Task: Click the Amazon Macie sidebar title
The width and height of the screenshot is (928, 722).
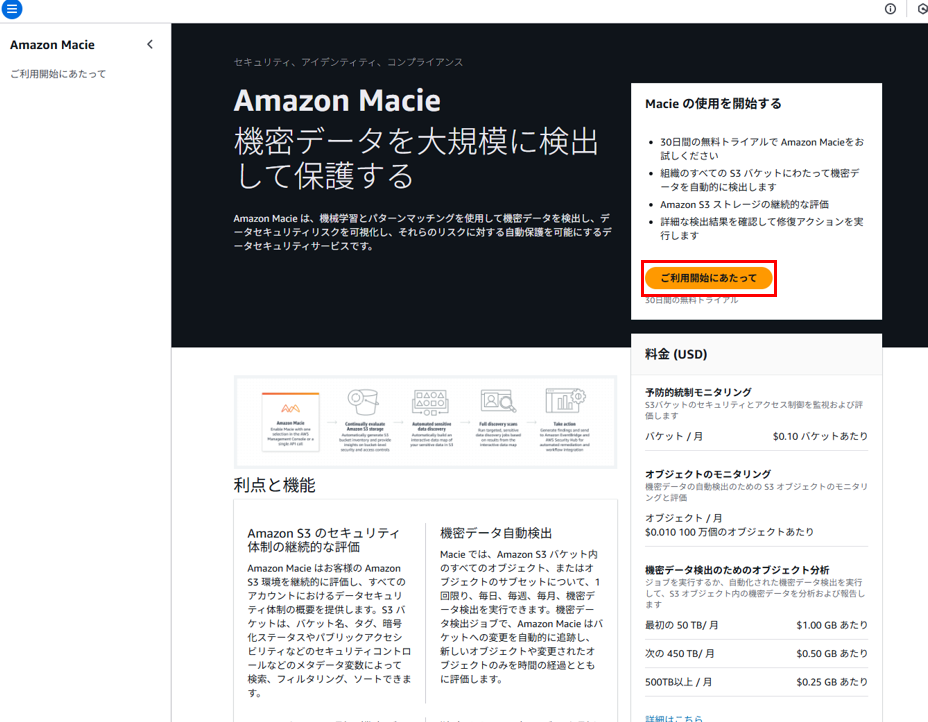Action: [x=52, y=45]
